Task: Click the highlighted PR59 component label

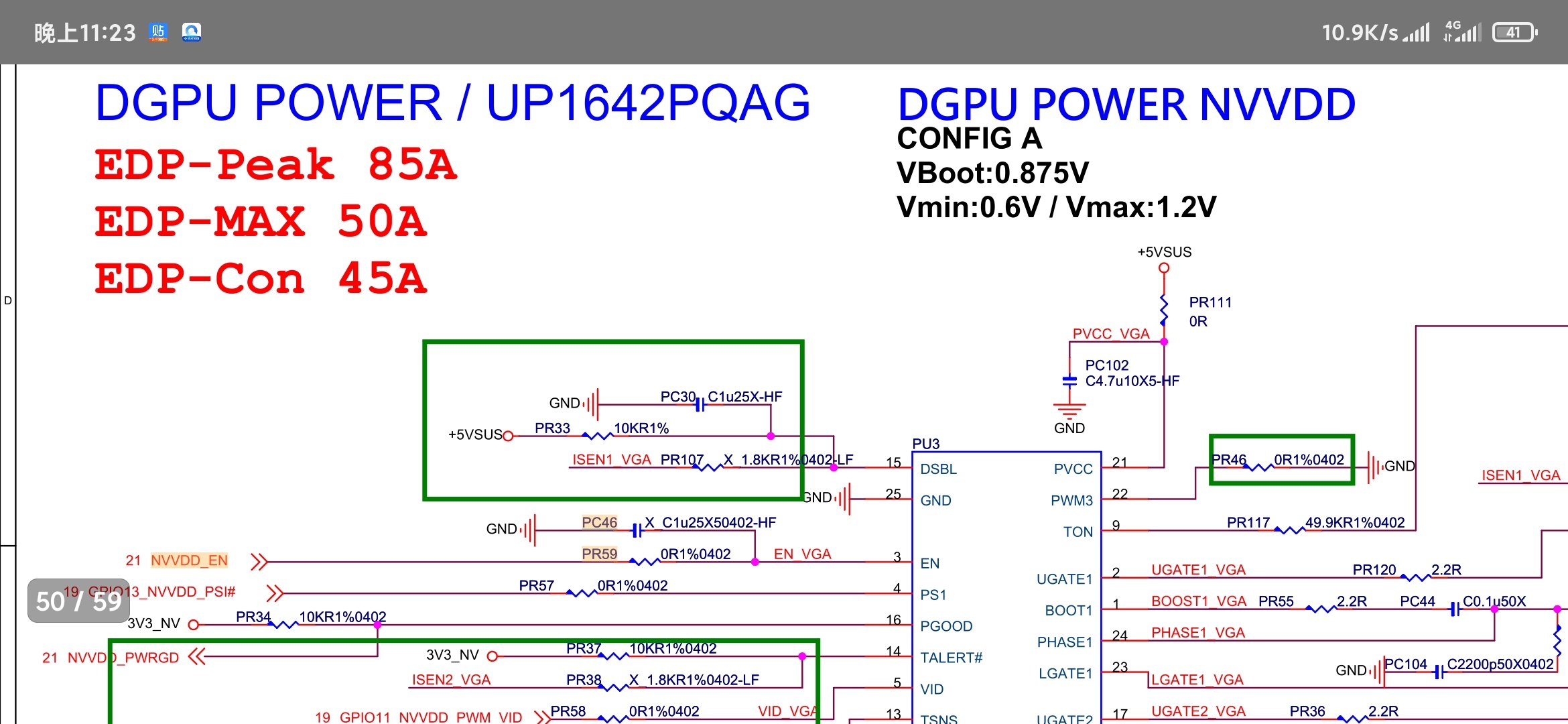Action: coord(599,554)
